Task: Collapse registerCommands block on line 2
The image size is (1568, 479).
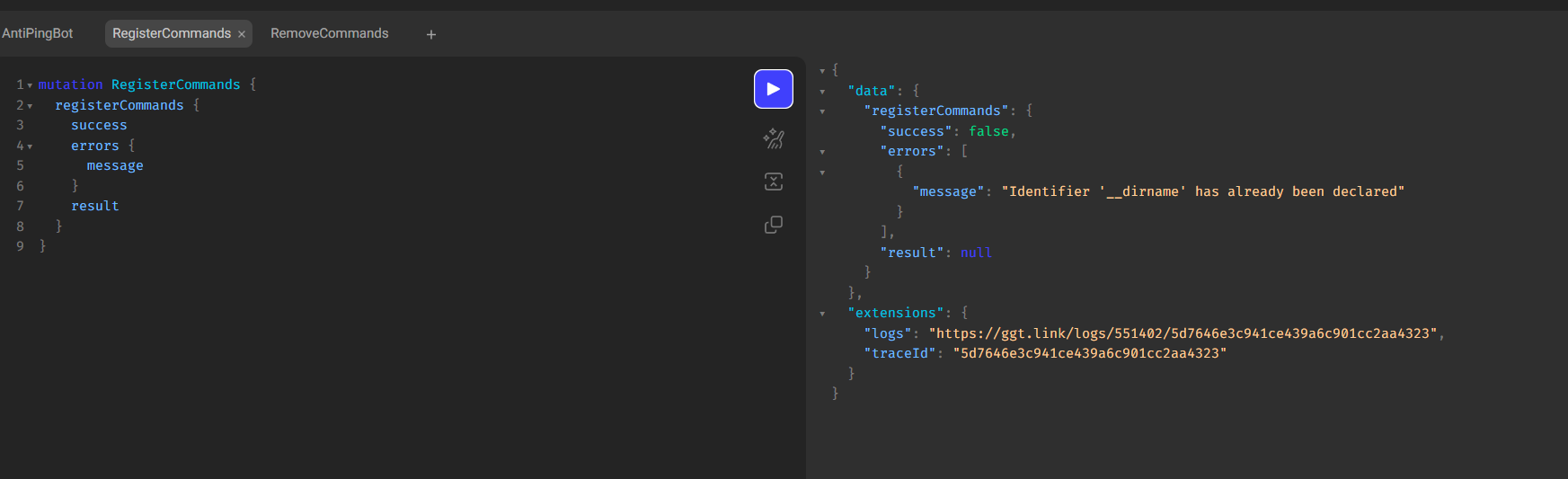Action: 30,106
